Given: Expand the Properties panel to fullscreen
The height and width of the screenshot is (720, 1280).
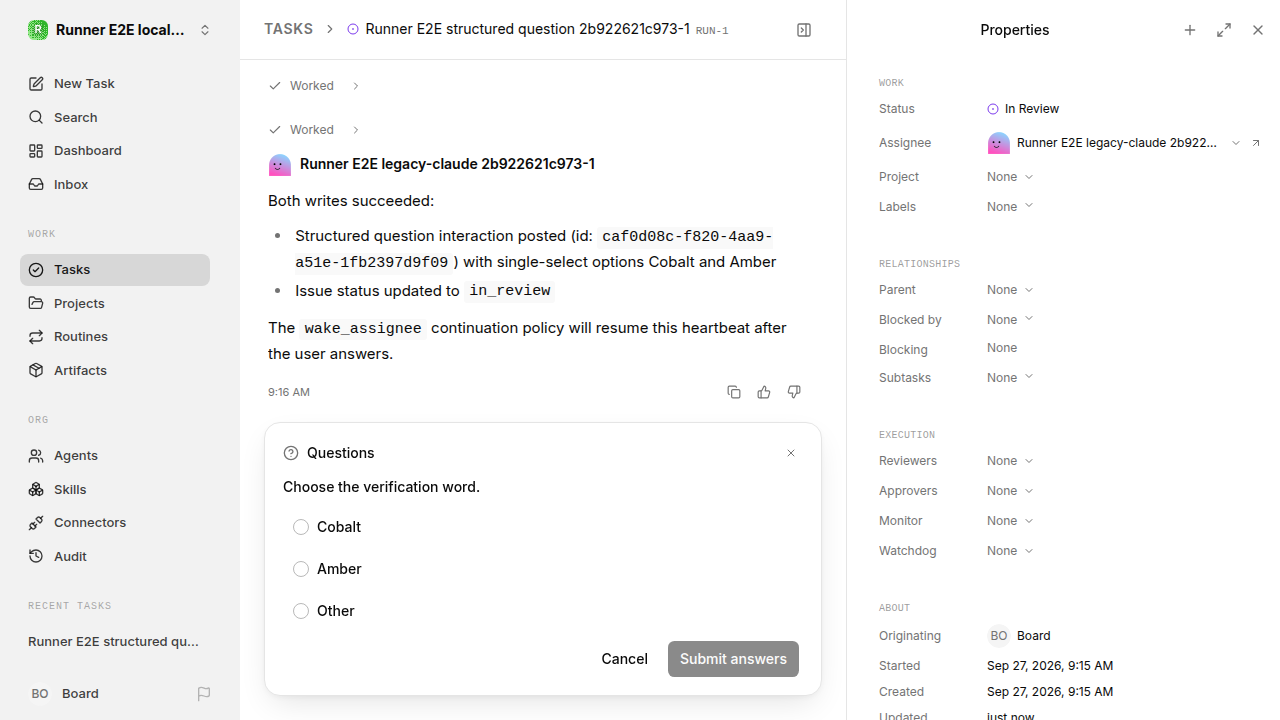Looking at the screenshot, I should click(x=1224, y=30).
